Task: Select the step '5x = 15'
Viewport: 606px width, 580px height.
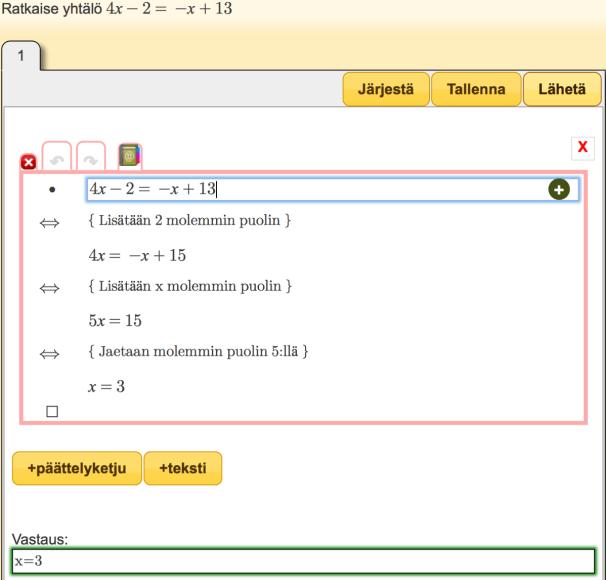Action: 115,321
